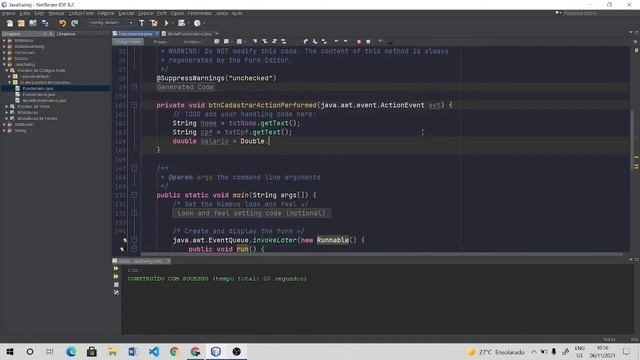Select the Código-Fonte editor view button
Image resolution: width=640 pixels, height=360 pixels.
coord(128,42)
